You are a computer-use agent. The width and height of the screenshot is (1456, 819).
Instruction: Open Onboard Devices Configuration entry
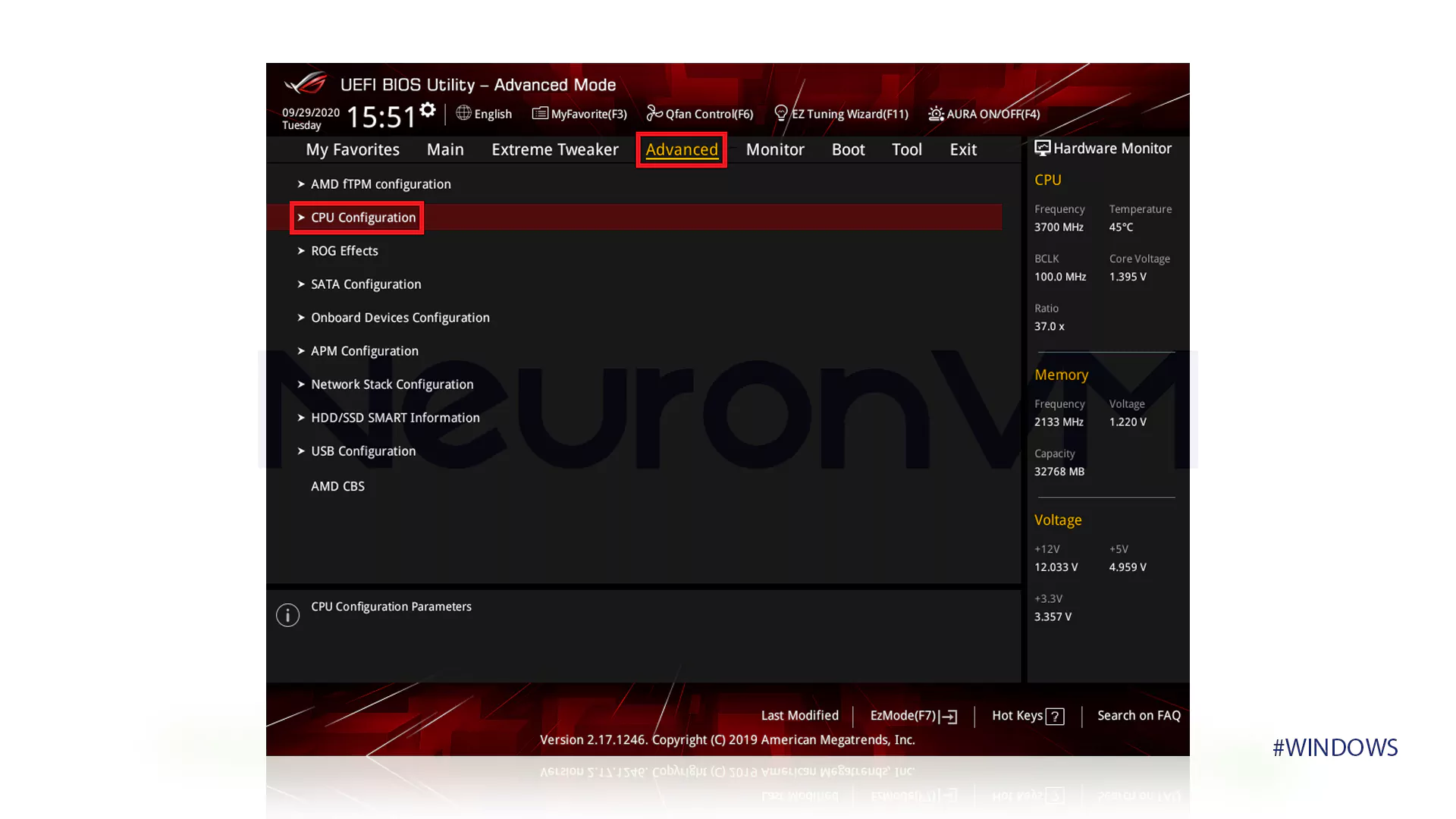point(400,318)
